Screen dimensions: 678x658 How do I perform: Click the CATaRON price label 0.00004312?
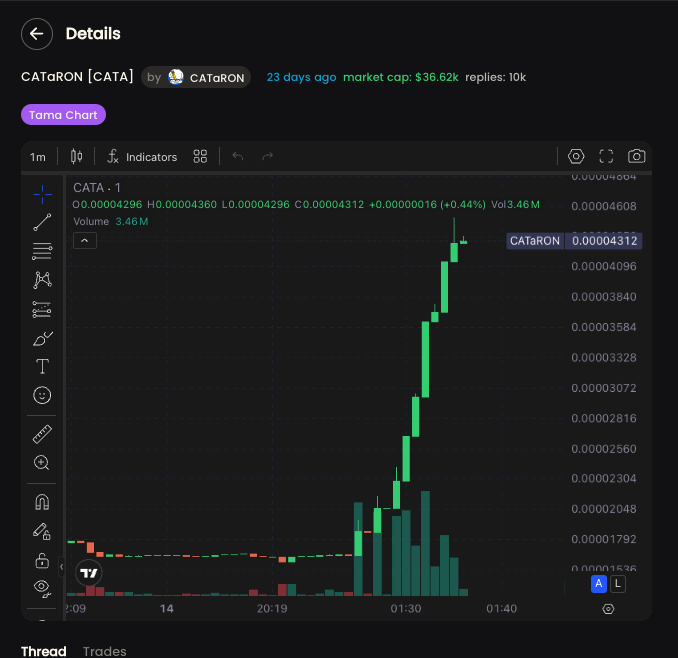[x=574, y=241]
